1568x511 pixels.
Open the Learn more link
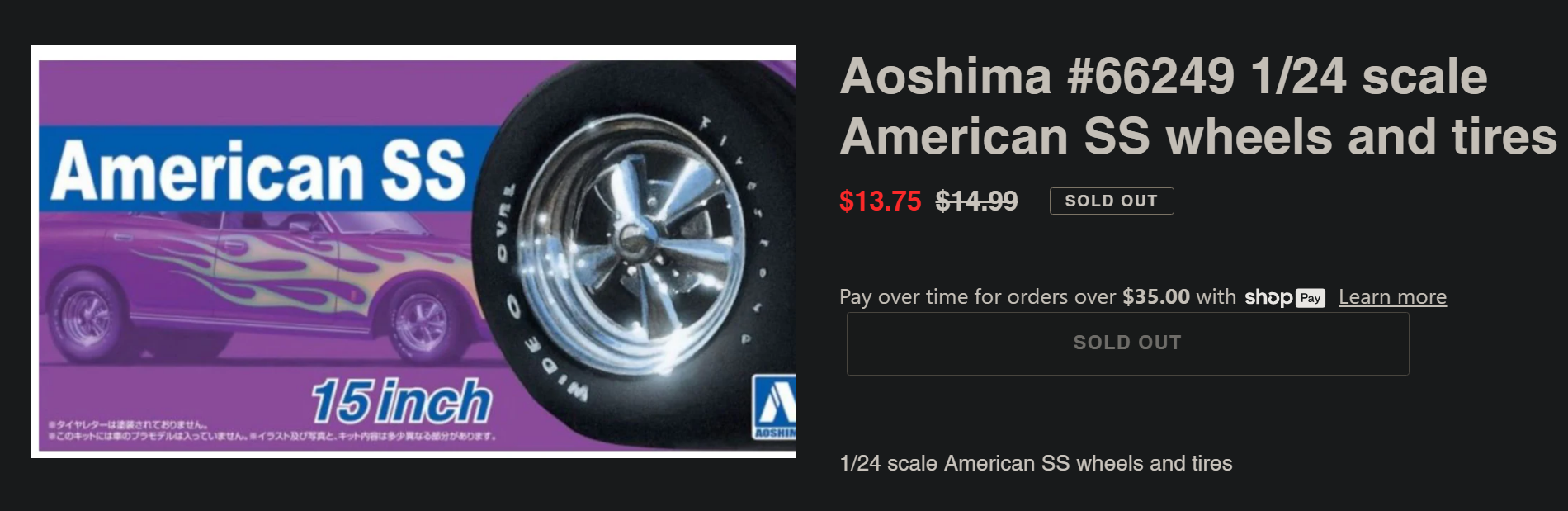[x=1392, y=297]
